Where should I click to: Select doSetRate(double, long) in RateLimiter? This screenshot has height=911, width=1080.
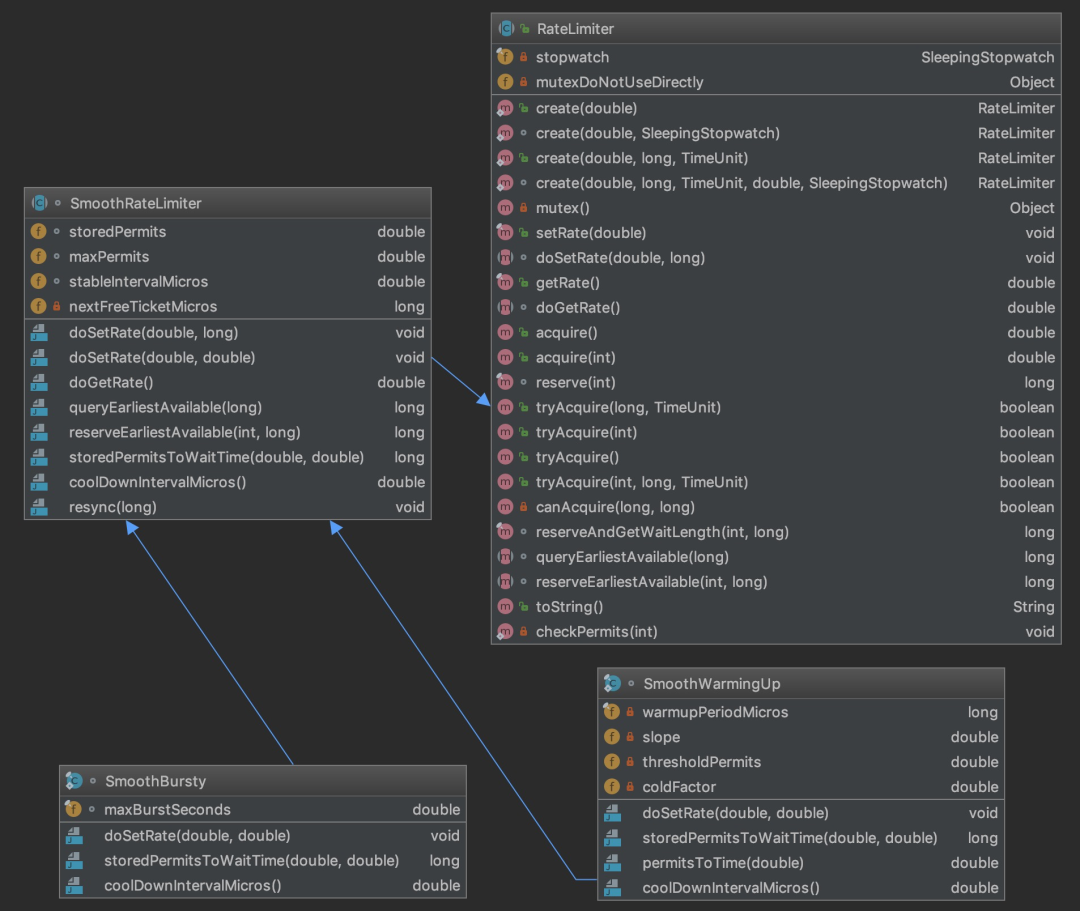621,258
